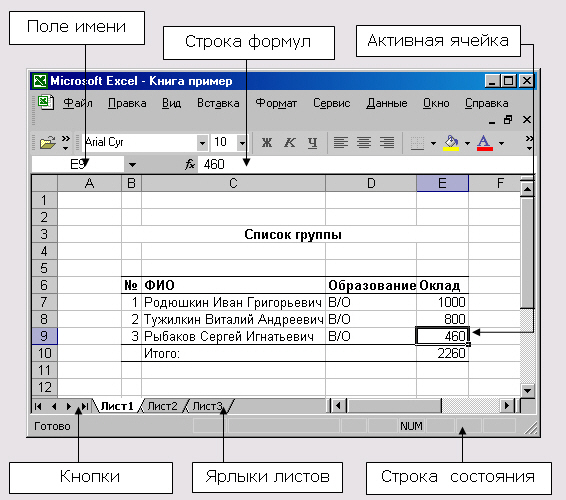Open Файл menu
Viewport: 566px width, 500px height.
point(78,103)
